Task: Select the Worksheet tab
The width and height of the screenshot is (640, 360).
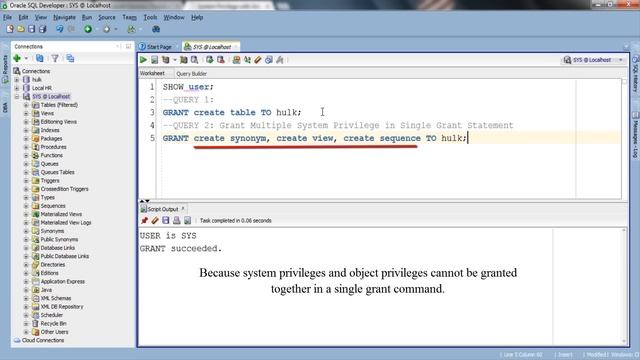Action: pyautogui.click(x=152, y=73)
